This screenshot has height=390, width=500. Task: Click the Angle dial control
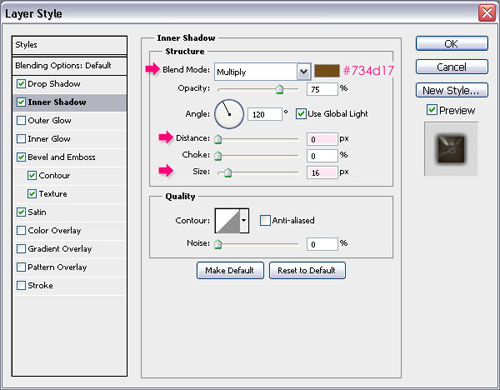click(x=229, y=114)
